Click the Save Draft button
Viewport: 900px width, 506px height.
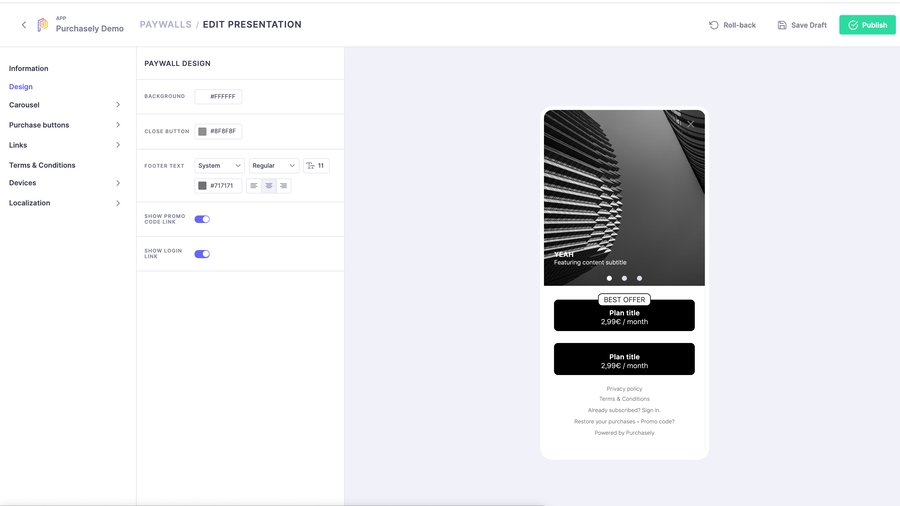pos(802,25)
